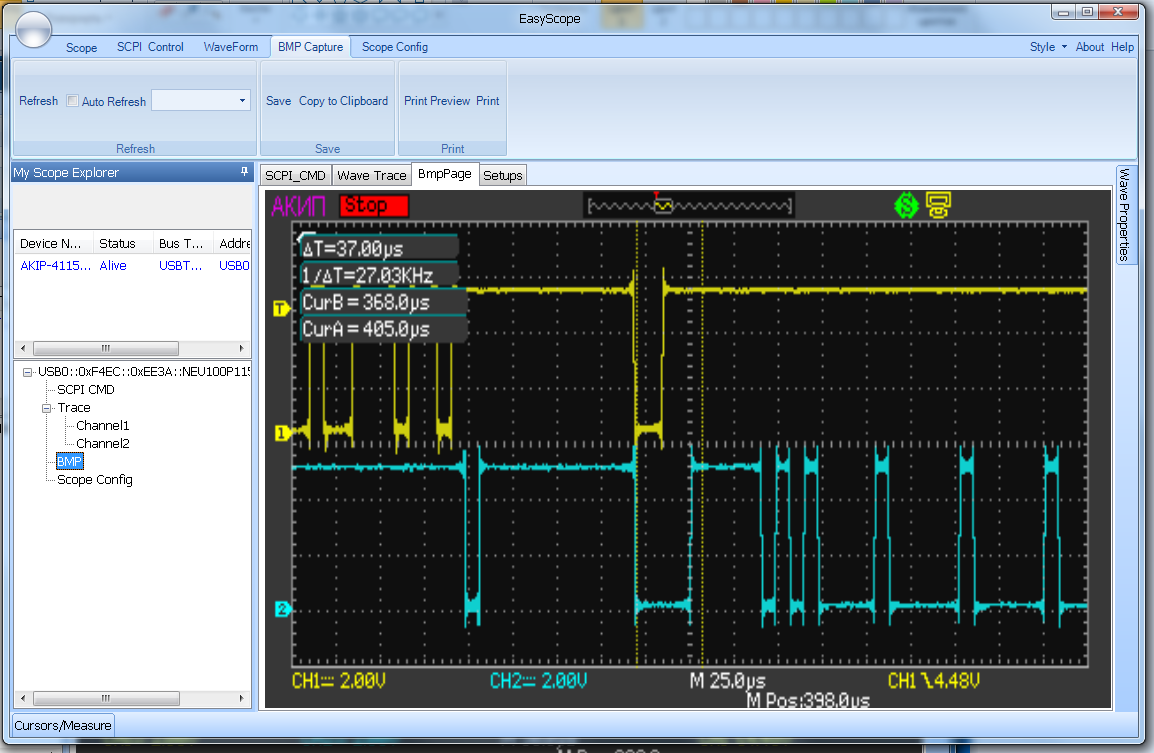Click the tree panel horizontal scrollbar thumb
Image resolution: width=1154 pixels, height=753 pixels.
coord(106,698)
